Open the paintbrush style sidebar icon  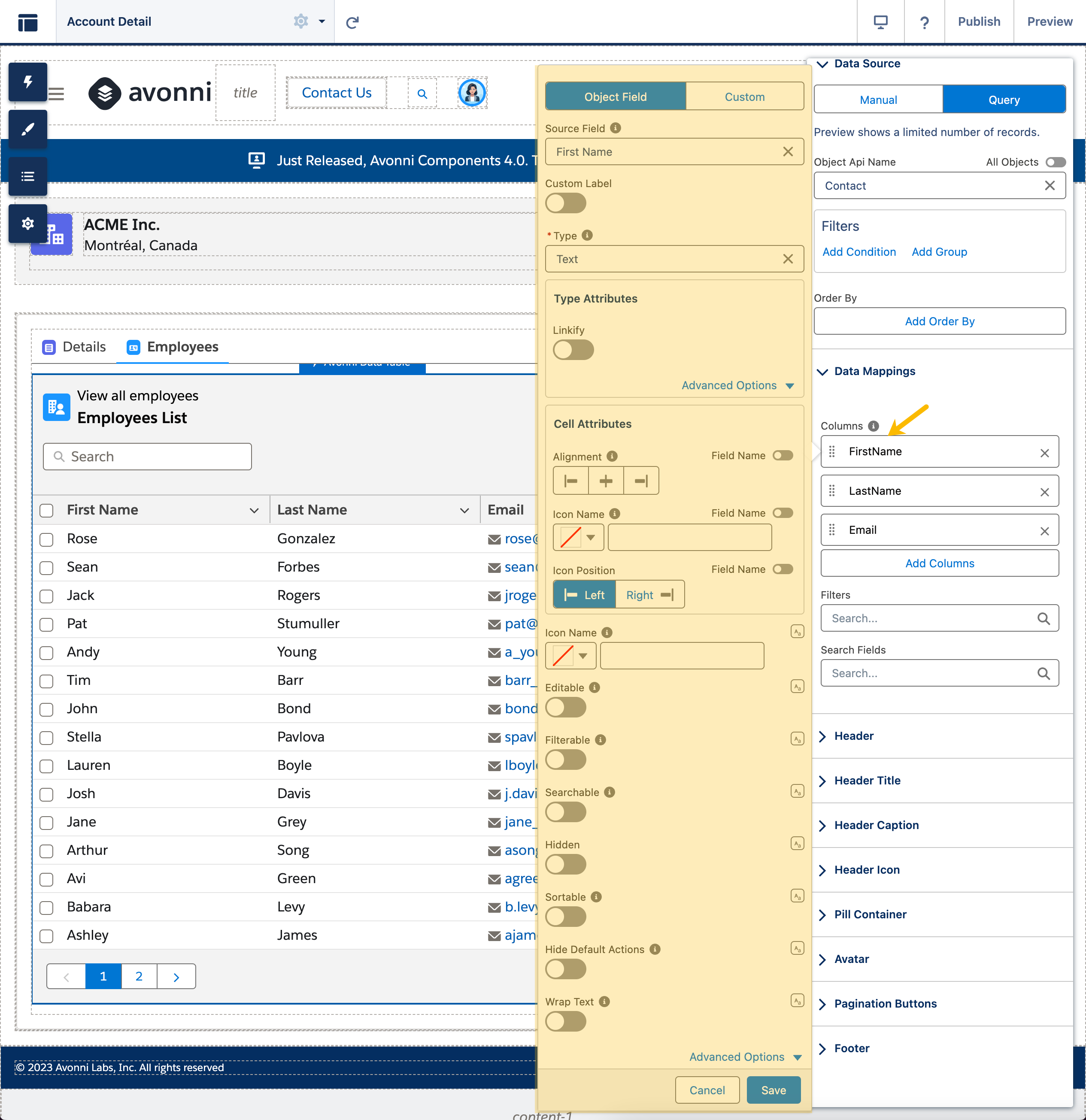click(x=27, y=129)
